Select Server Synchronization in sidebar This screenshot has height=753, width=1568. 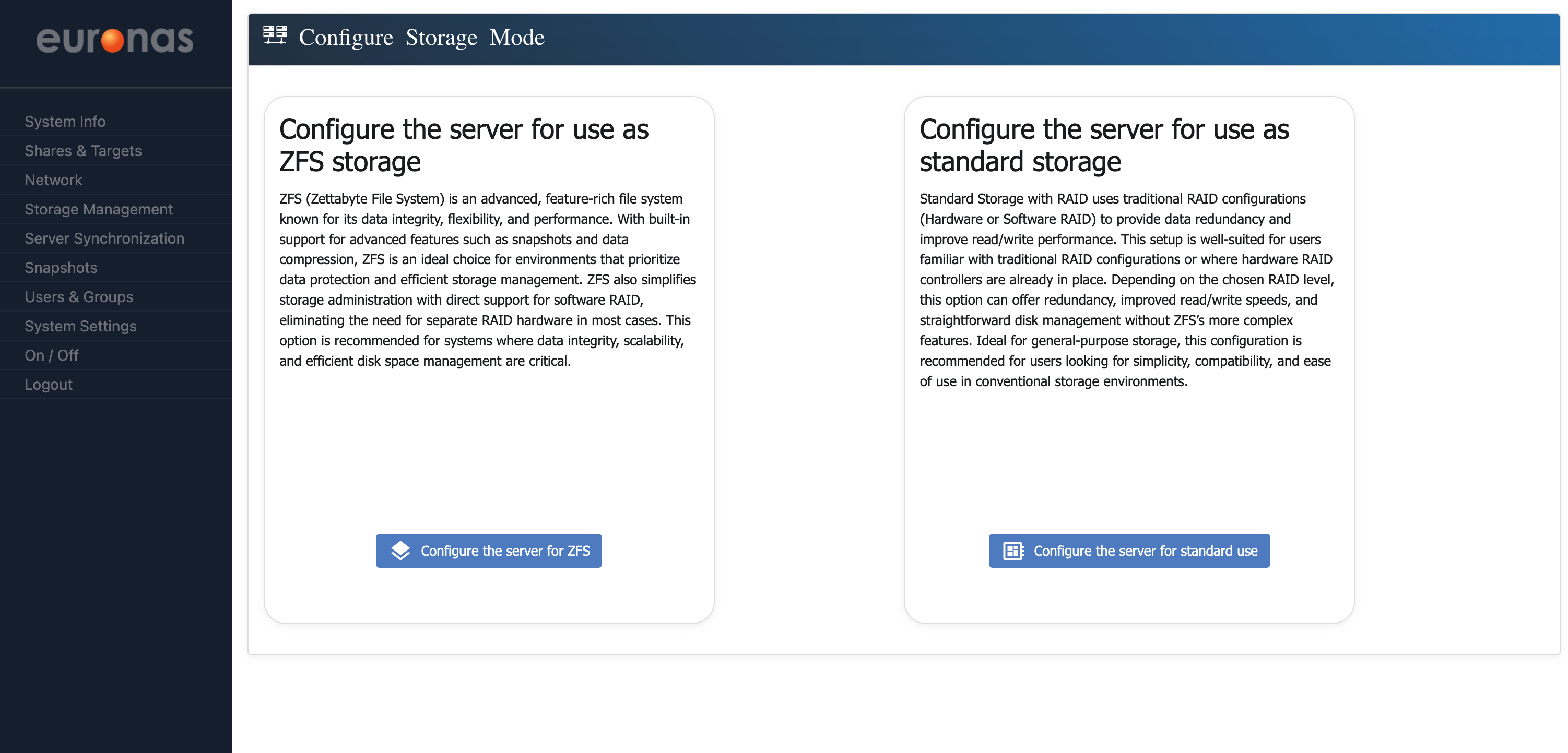click(104, 238)
